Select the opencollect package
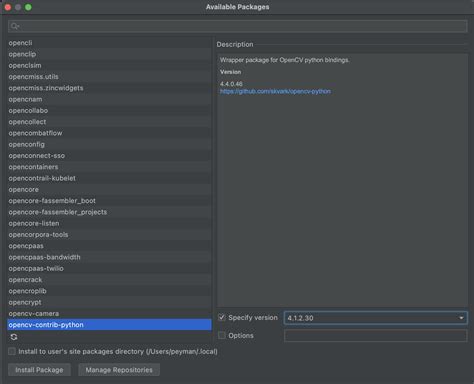474x384 pixels. (x=109, y=122)
